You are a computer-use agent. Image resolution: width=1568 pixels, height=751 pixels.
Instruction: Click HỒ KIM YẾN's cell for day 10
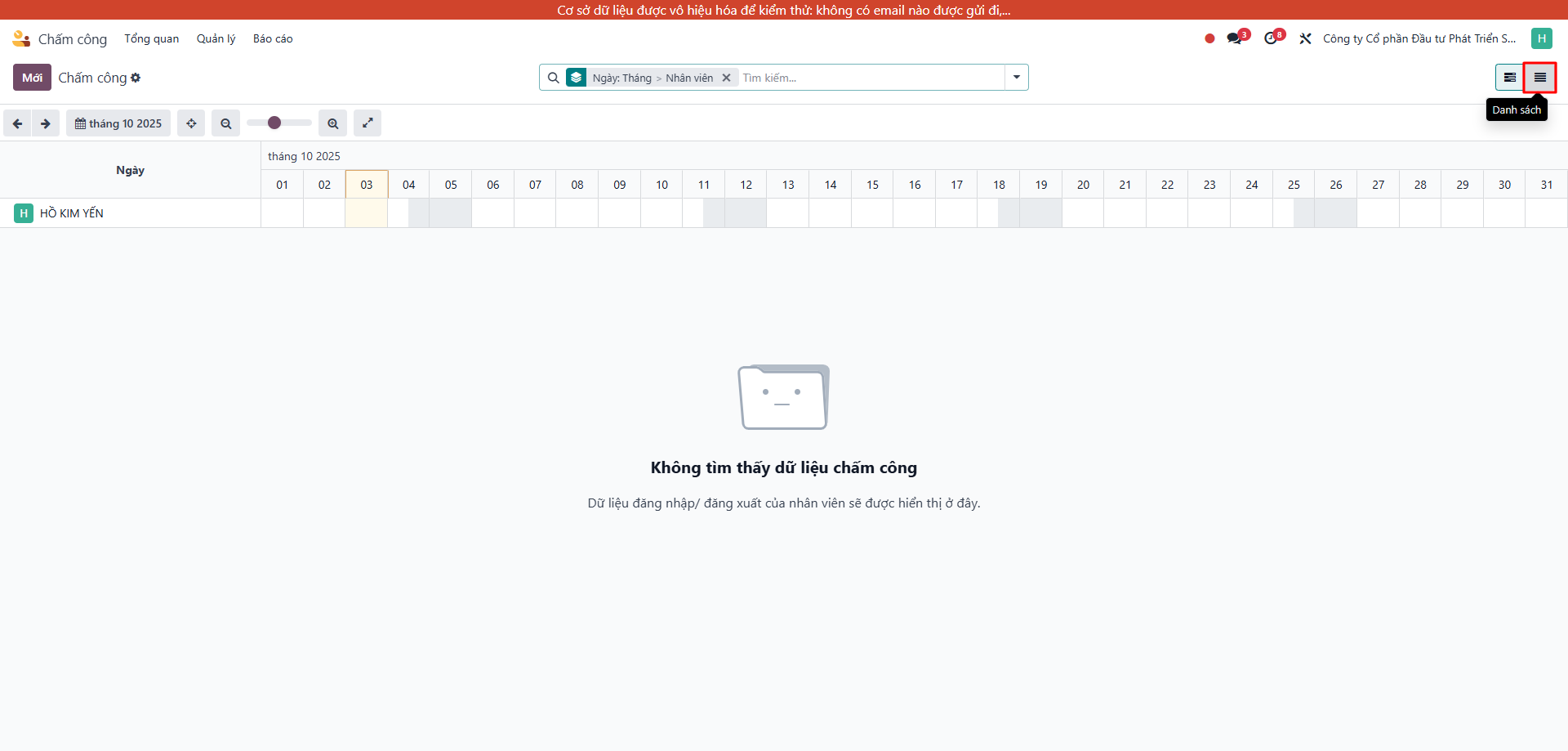[661, 213]
